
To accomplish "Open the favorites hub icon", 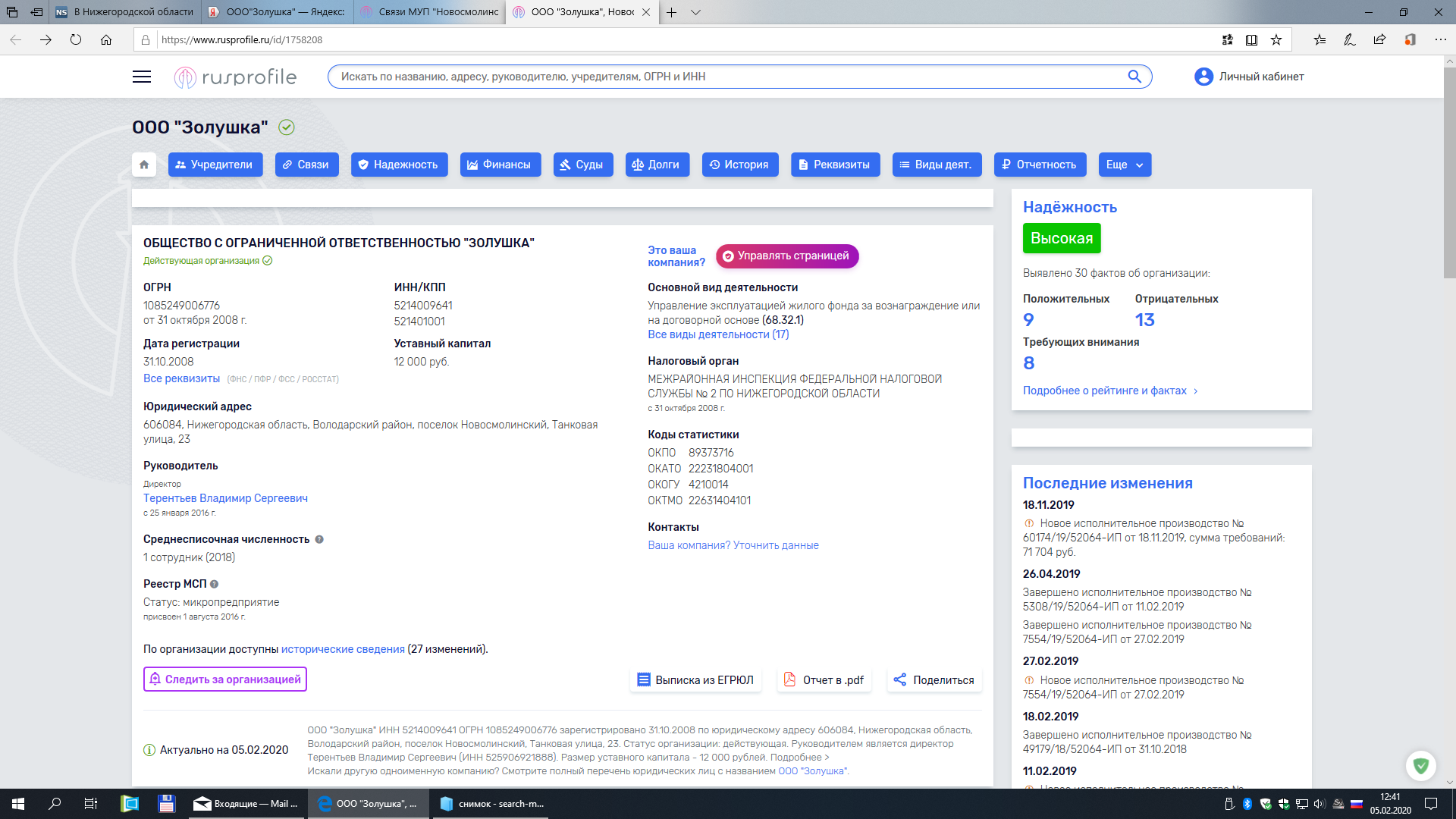I will pos(1319,39).
